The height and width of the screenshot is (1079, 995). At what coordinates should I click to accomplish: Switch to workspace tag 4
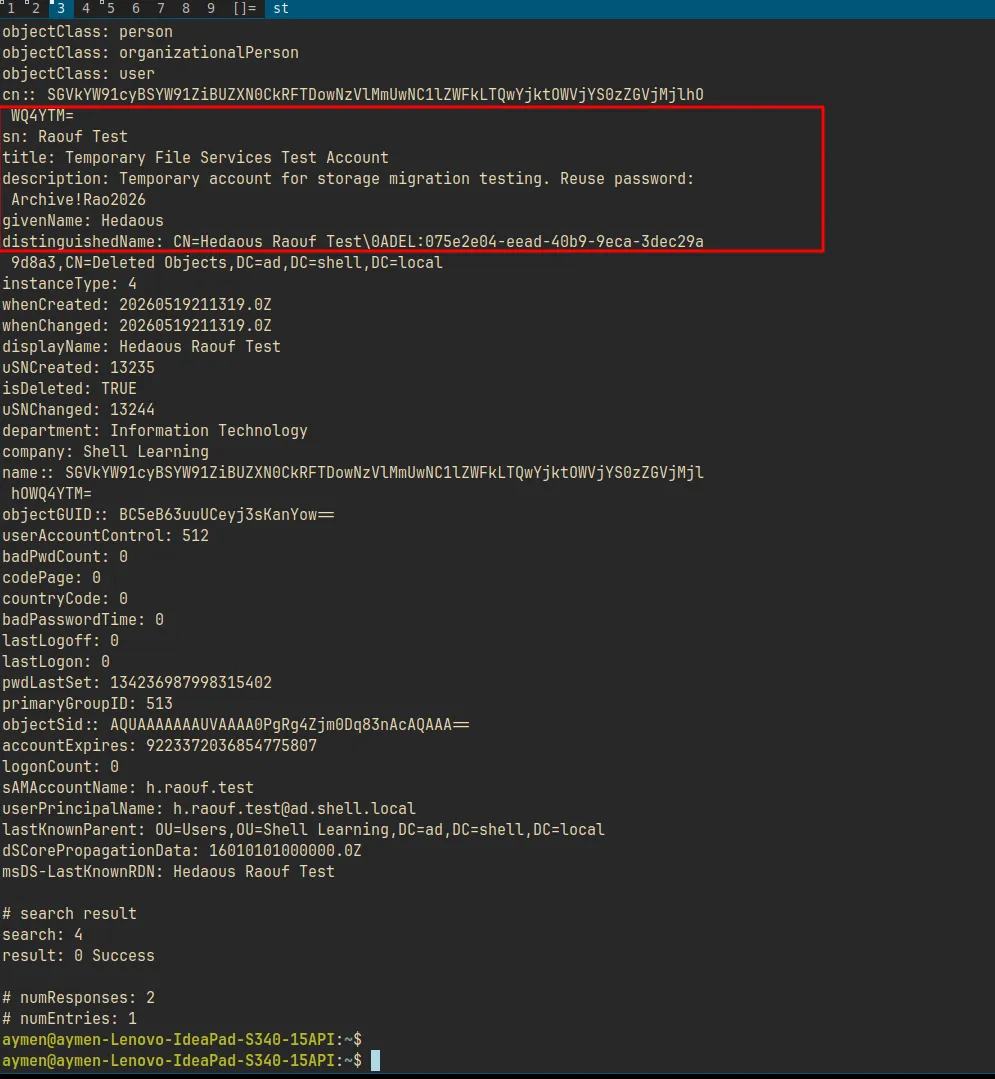click(x=86, y=8)
